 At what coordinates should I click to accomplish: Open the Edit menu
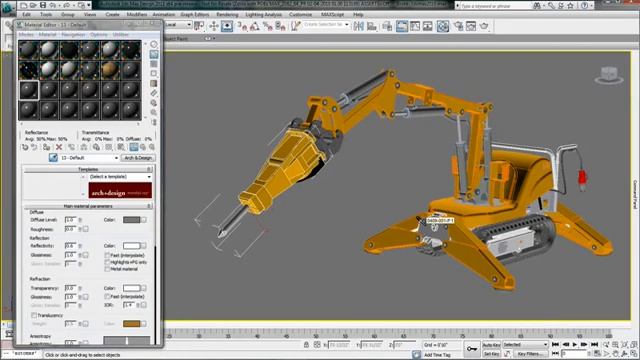point(27,15)
